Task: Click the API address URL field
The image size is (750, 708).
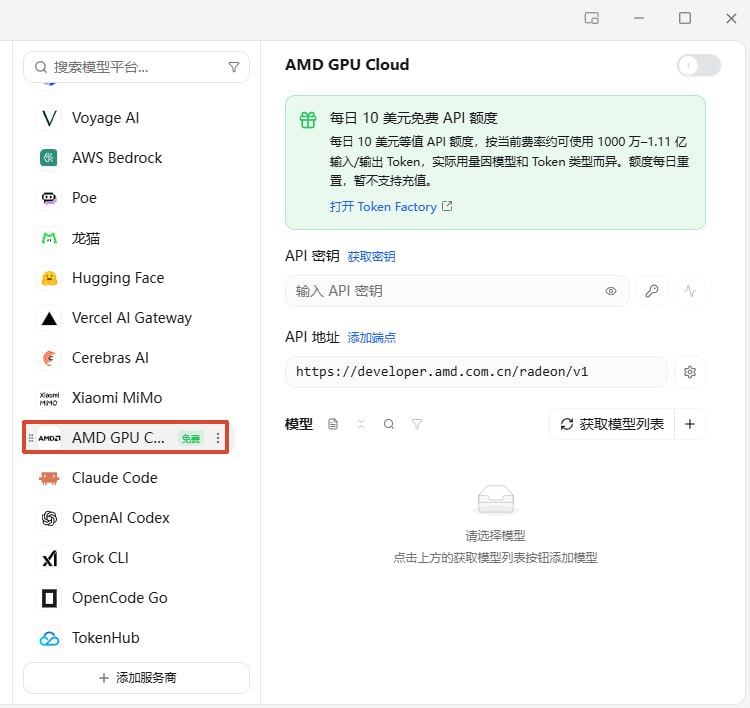Action: pyautogui.click(x=476, y=372)
